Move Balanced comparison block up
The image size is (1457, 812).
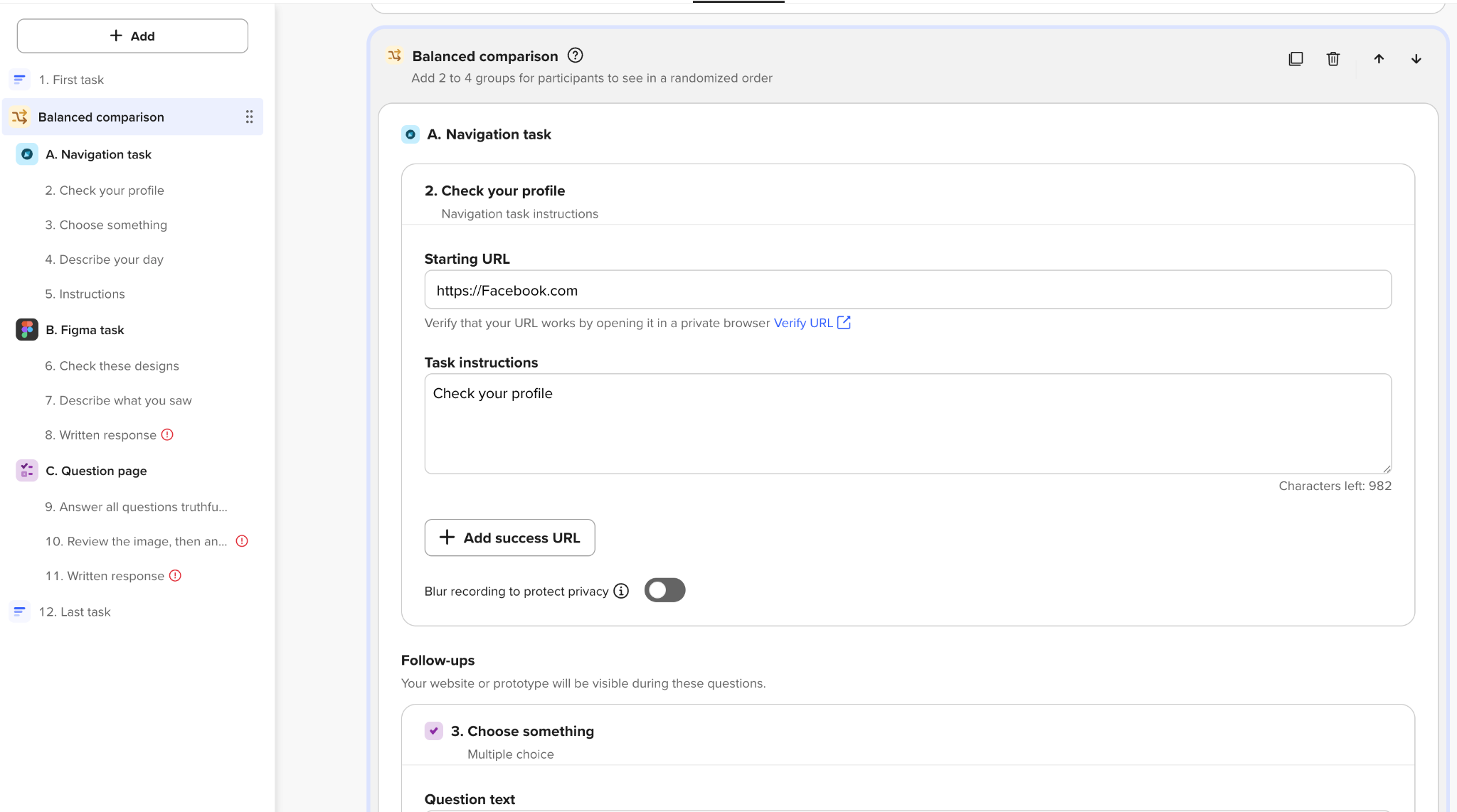[x=1379, y=59]
